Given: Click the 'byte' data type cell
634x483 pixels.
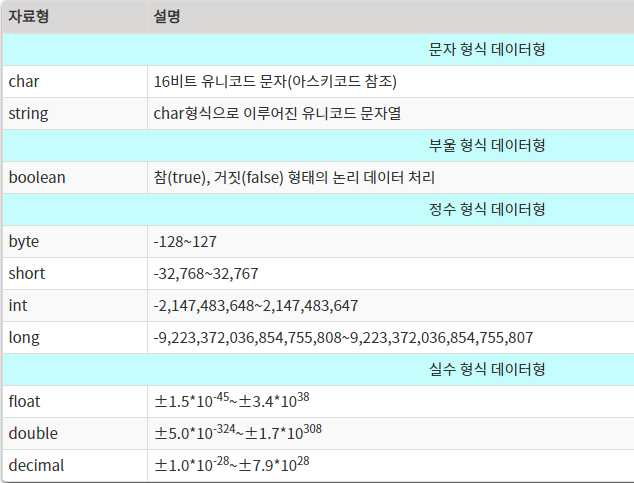Looking at the screenshot, I should click(75, 242).
